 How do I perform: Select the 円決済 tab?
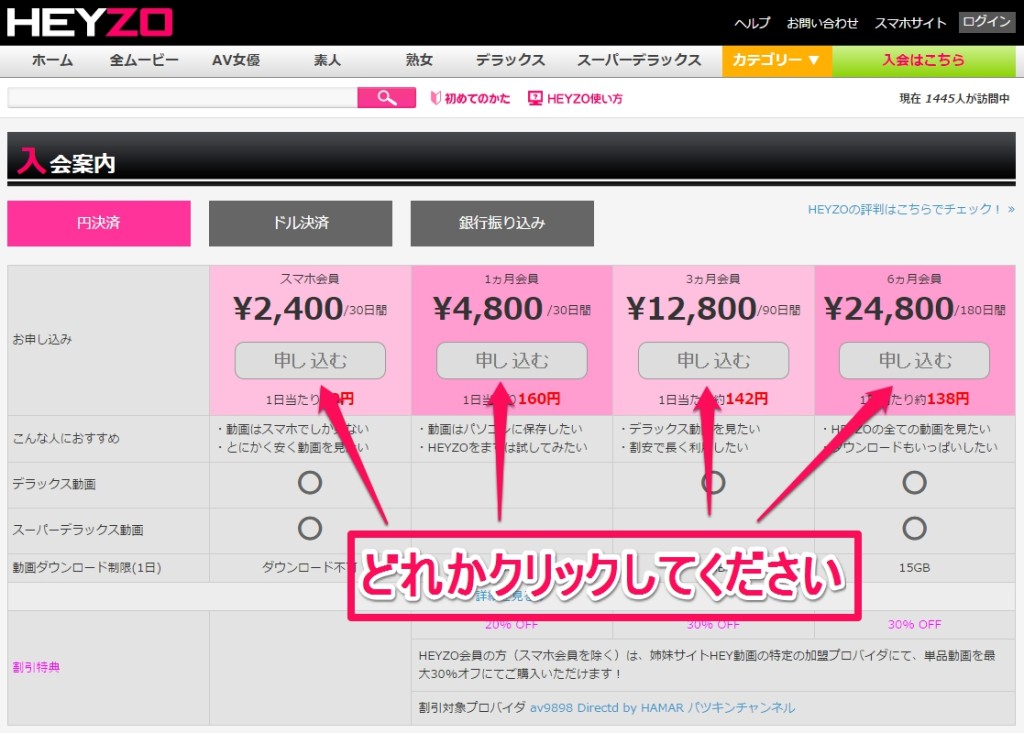pyautogui.click(x=99, y=223)
